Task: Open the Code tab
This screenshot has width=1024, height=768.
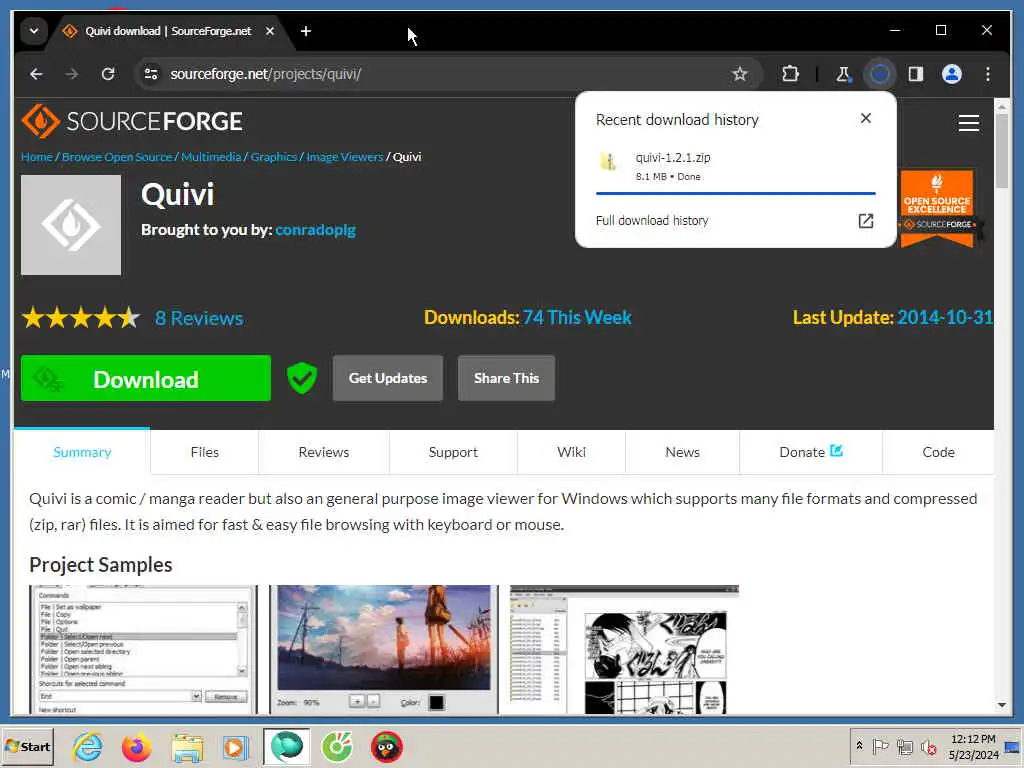Action: (x=938, y=452)
